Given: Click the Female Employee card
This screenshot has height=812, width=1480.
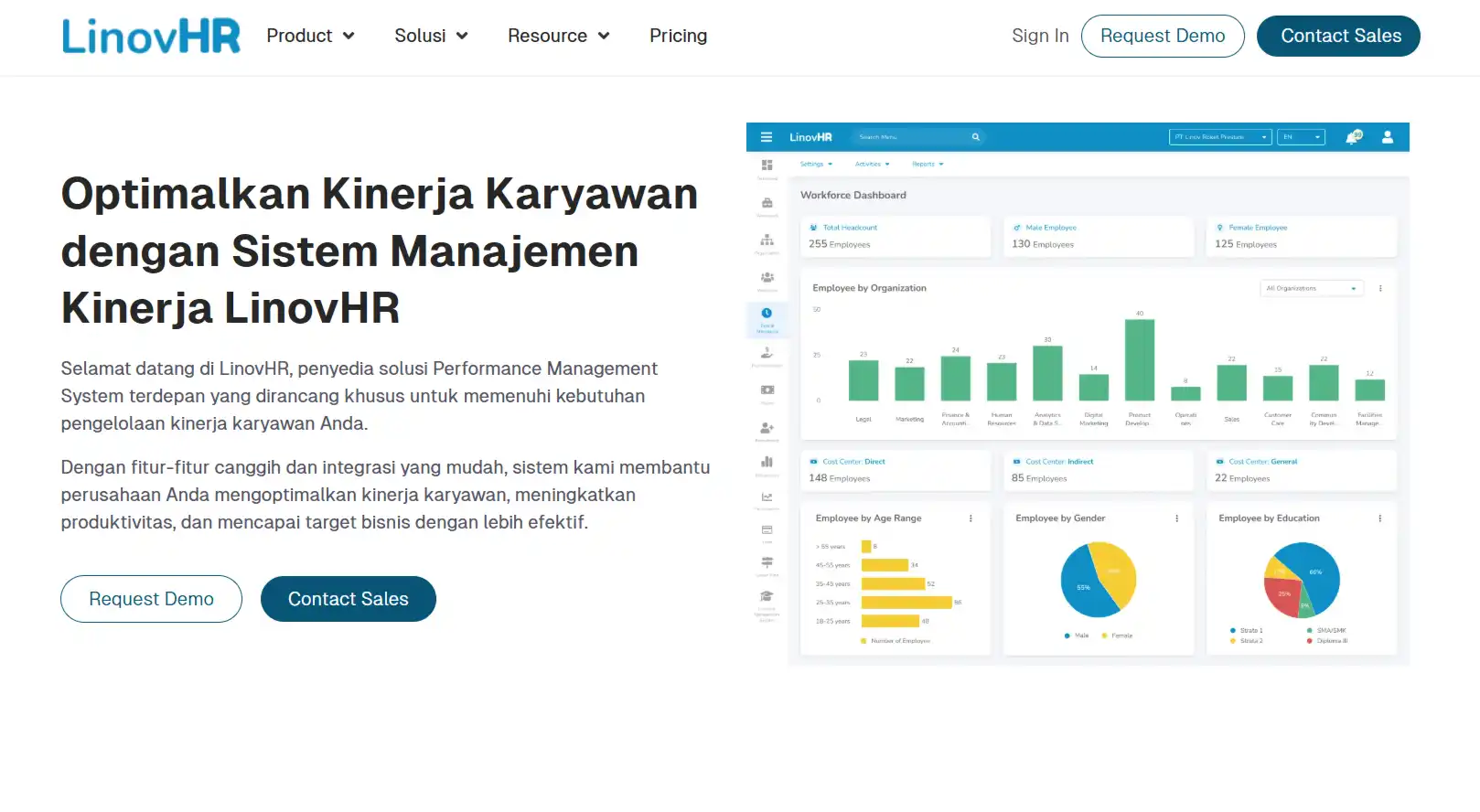Looking at the screenshot, I should (x=1302, y=237).
